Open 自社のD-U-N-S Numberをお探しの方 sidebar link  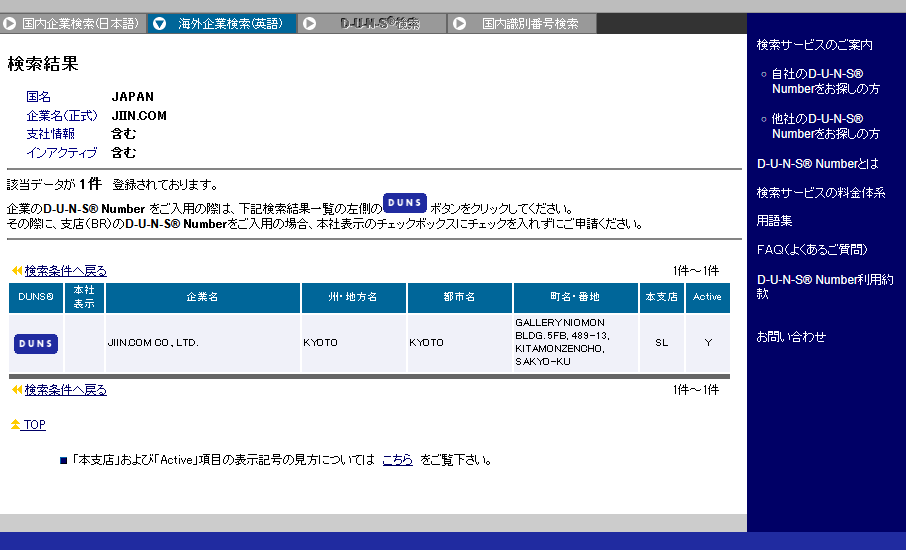tap(825, 81)
